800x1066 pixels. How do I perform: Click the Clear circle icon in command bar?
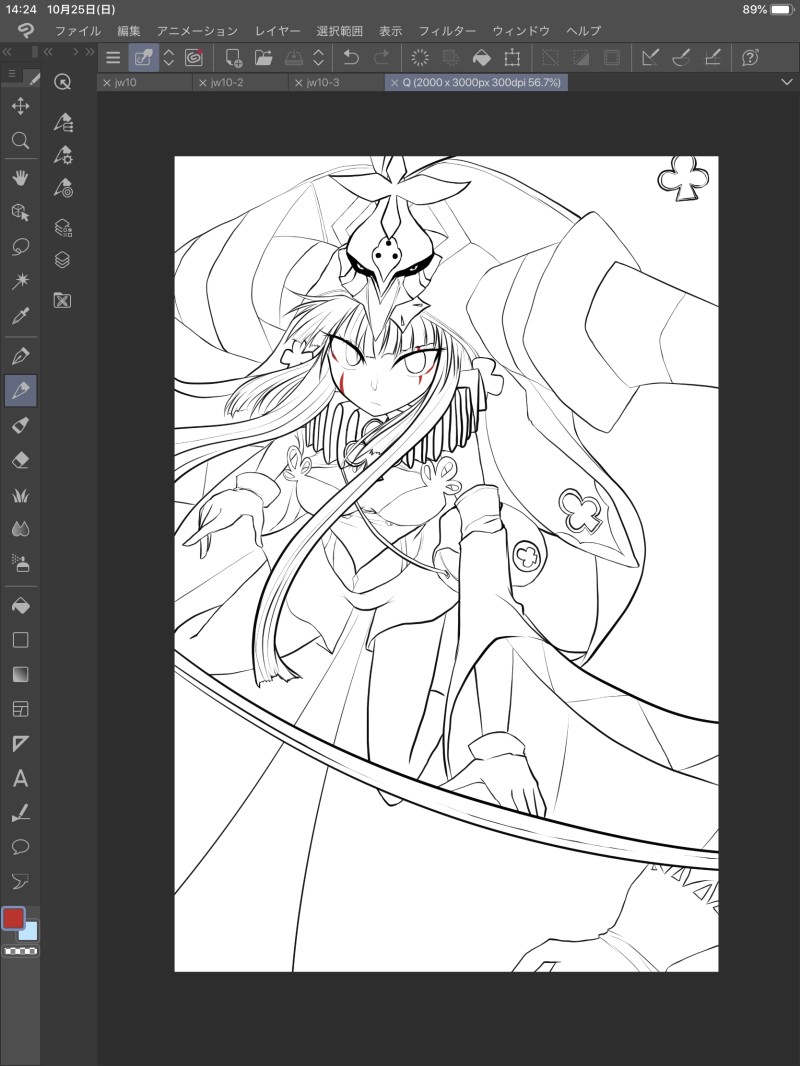coord(420,58)
